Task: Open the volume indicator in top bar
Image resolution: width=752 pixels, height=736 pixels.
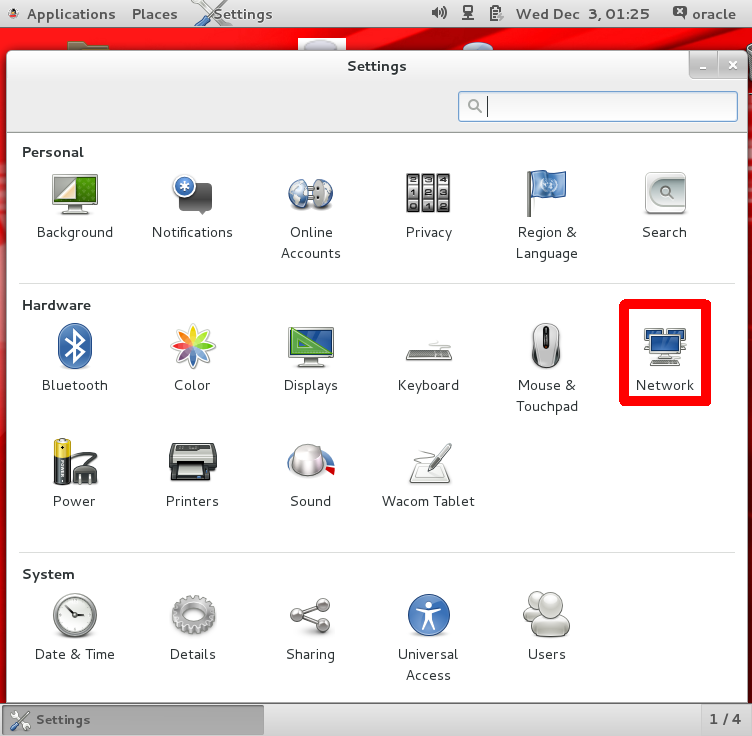Action: pos(439,13)
